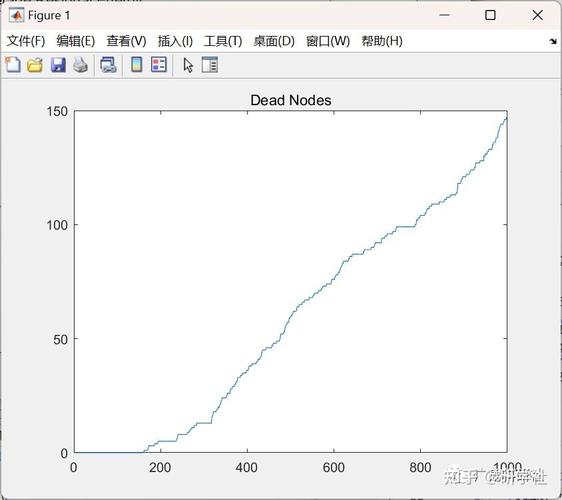Click the Print Figure icon
This screenshot has height=500, width=562.
click(81, 65)
